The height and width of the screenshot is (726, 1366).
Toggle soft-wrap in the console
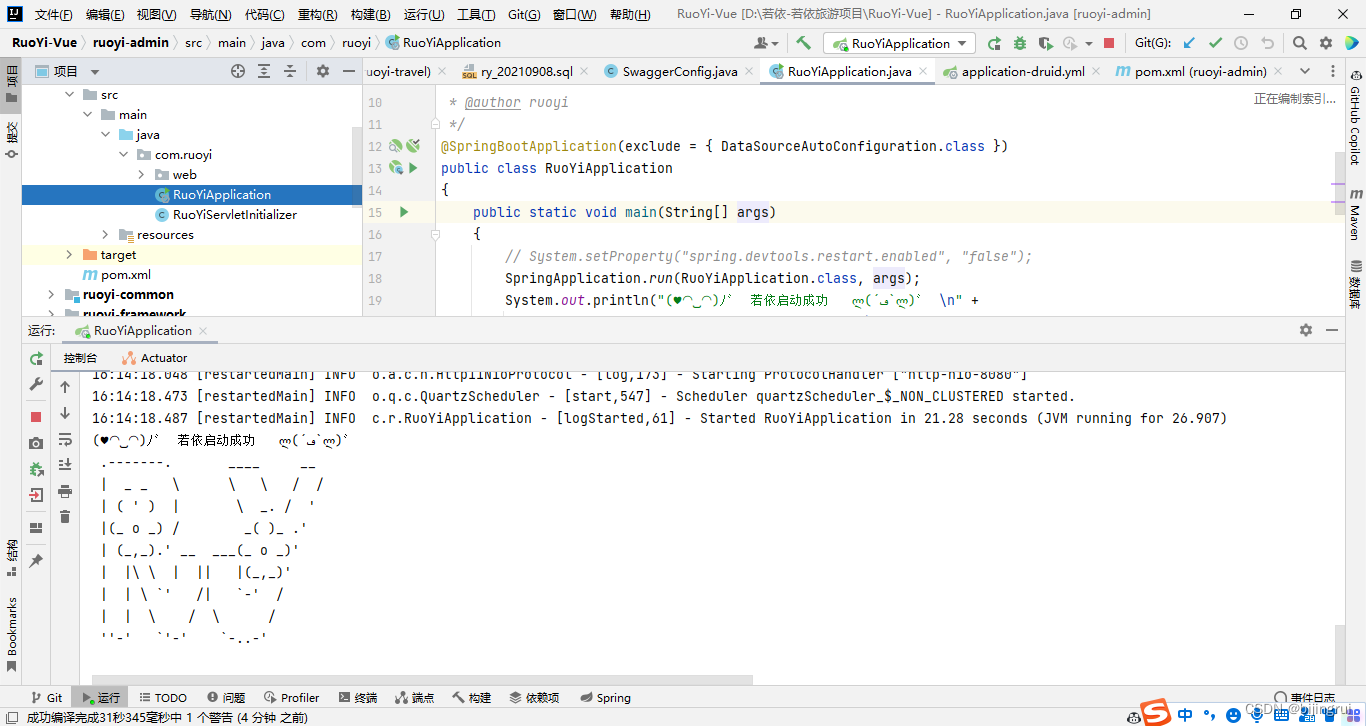point(65,439)
